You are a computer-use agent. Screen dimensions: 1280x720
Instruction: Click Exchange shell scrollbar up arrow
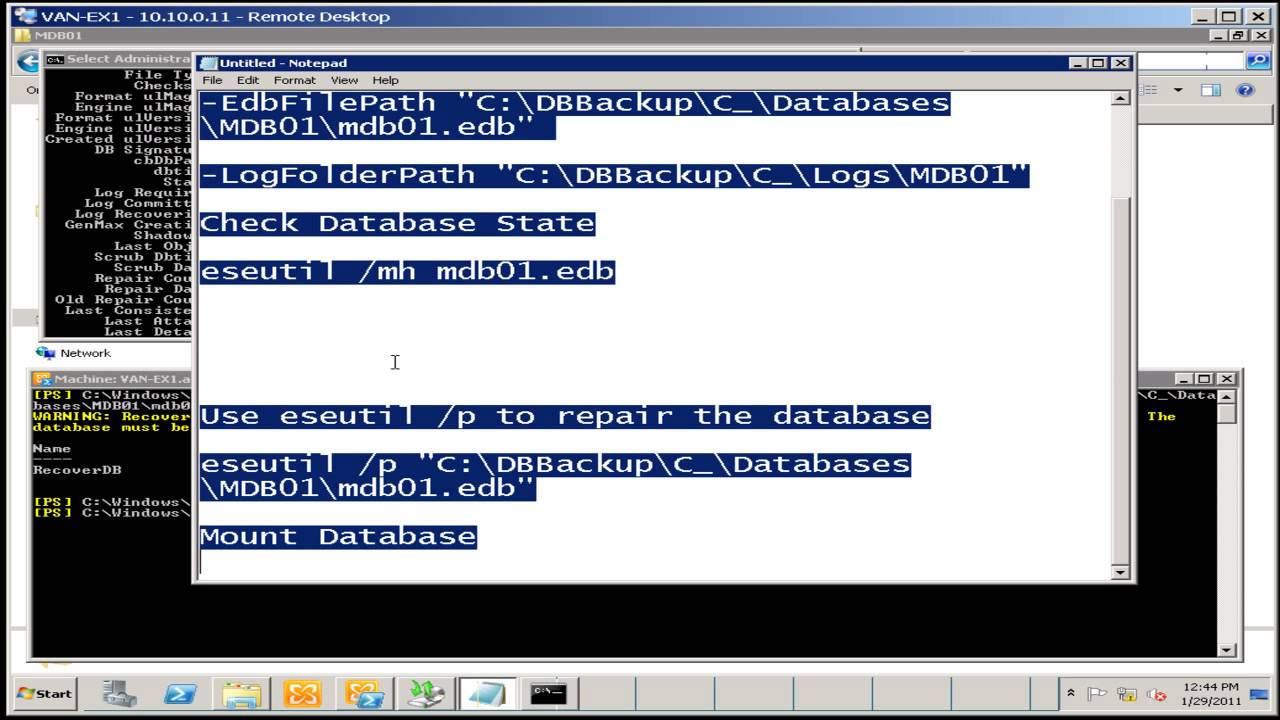click(1228, 396)
